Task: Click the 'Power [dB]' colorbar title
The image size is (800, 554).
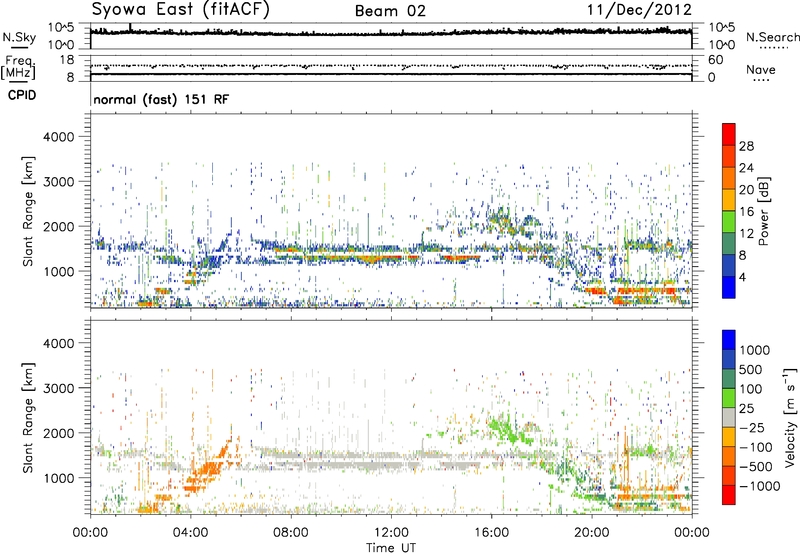Action: [x=763, y=211]
